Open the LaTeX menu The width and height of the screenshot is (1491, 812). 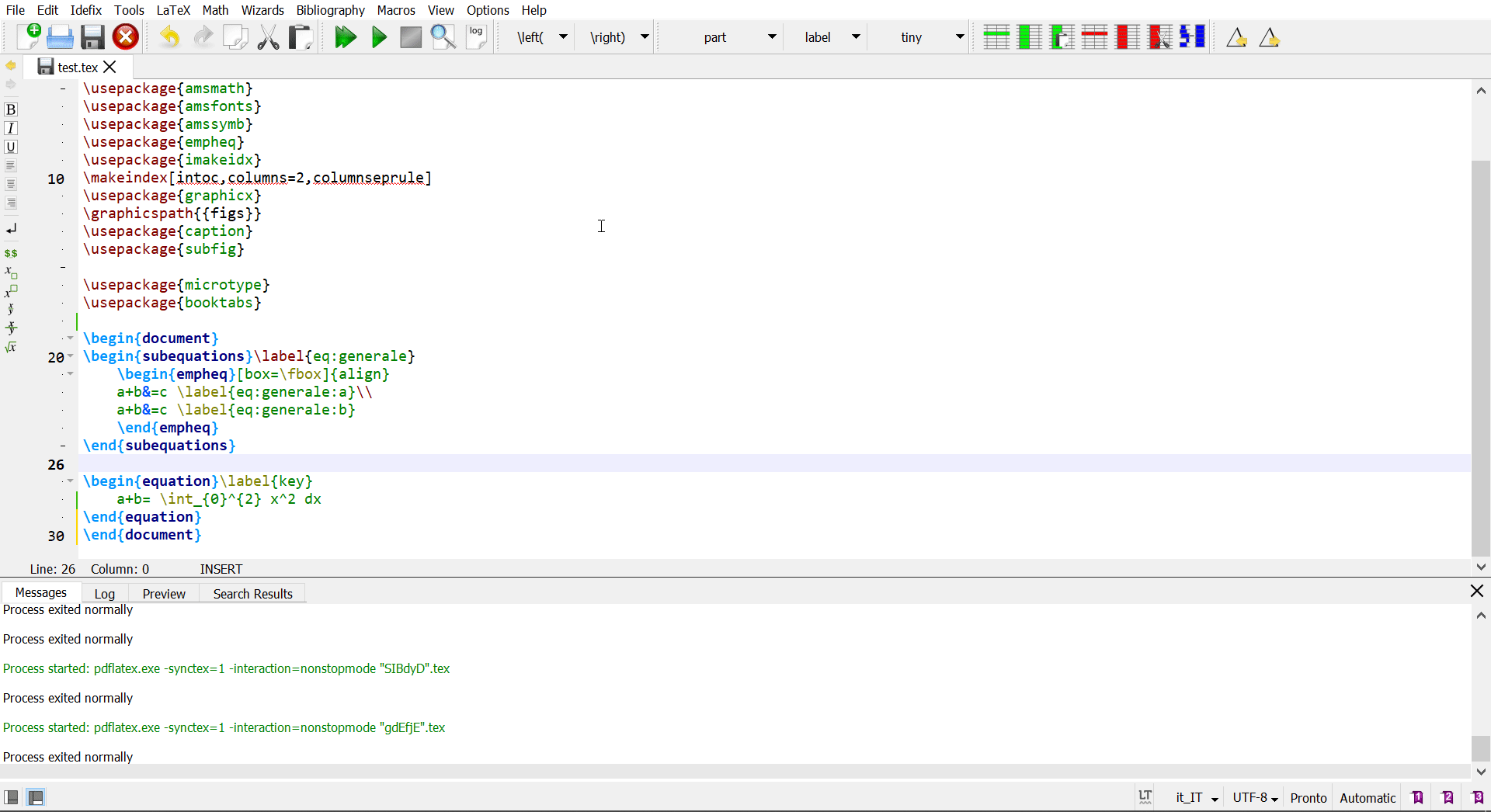(173, 10)
